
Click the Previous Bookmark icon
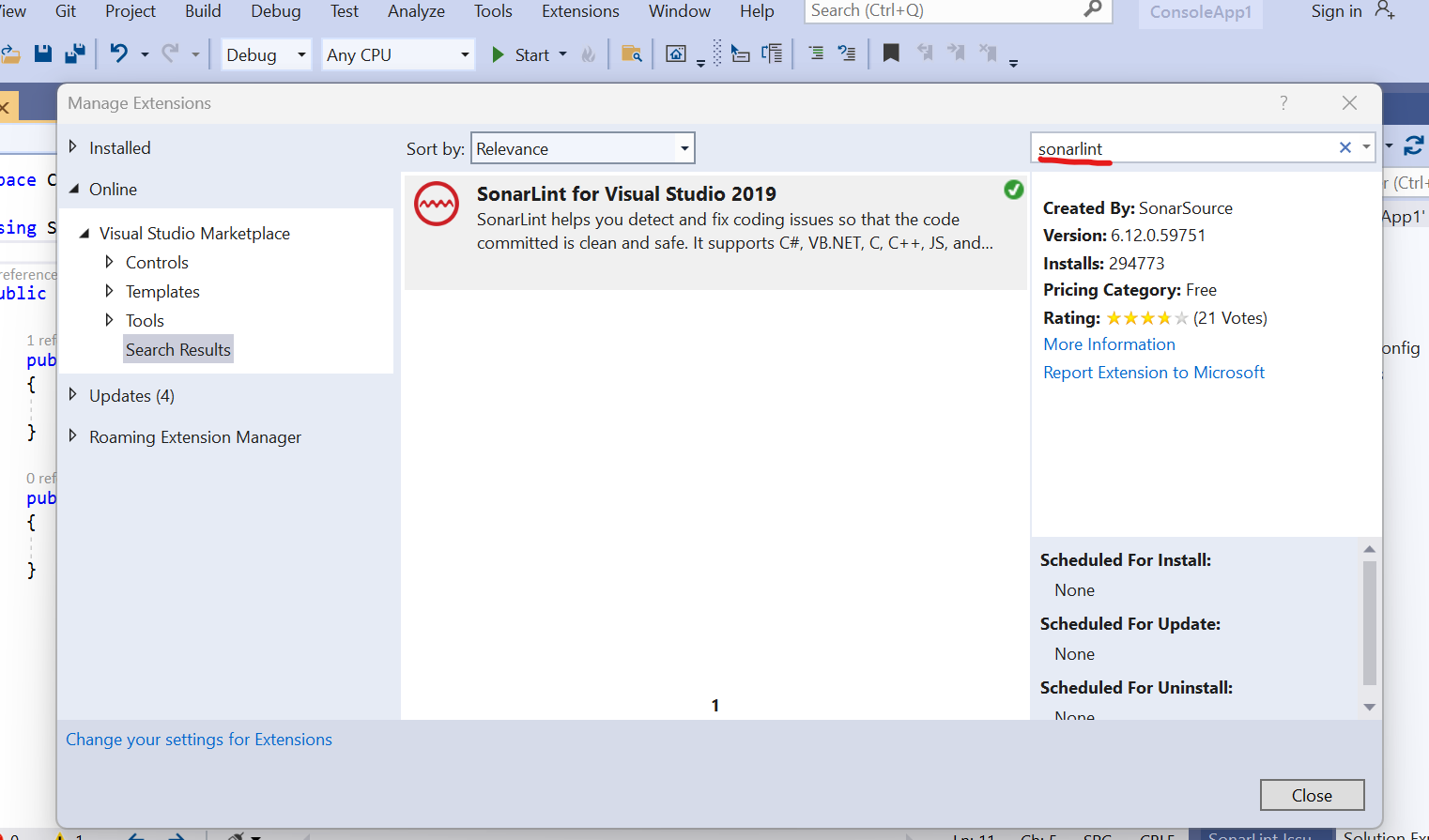[x=925, y=53]
